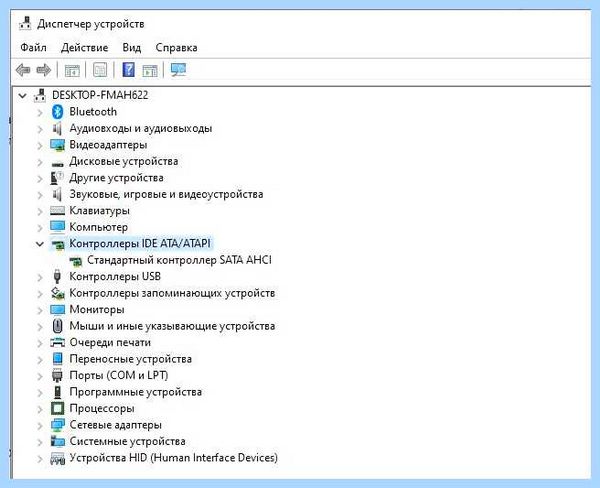Click the storage controller icon for Контроллеры запоминающих устройств

pyautogui.click(x=57, y=293)
